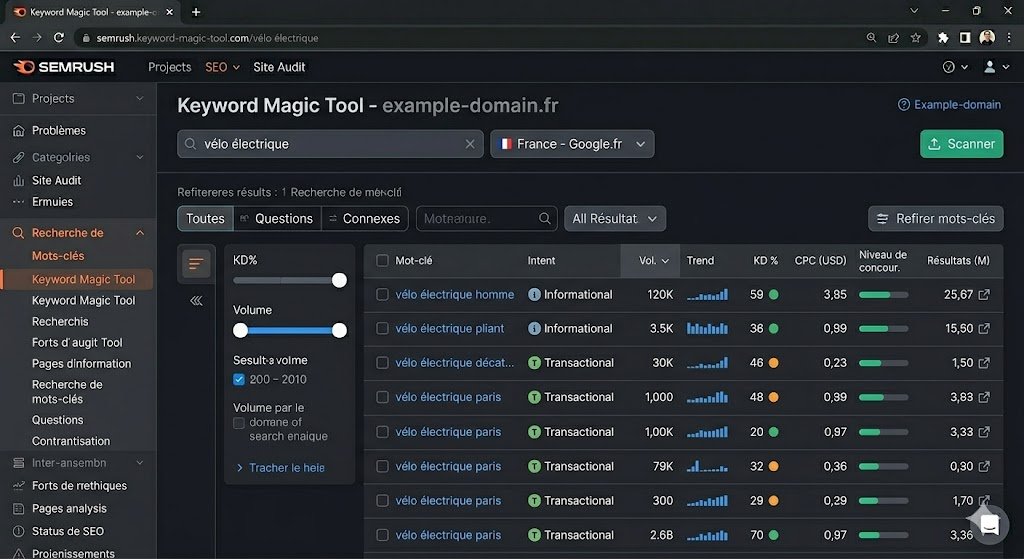
Task: Click the filter lines panel icon
Action: coord(196,264)
